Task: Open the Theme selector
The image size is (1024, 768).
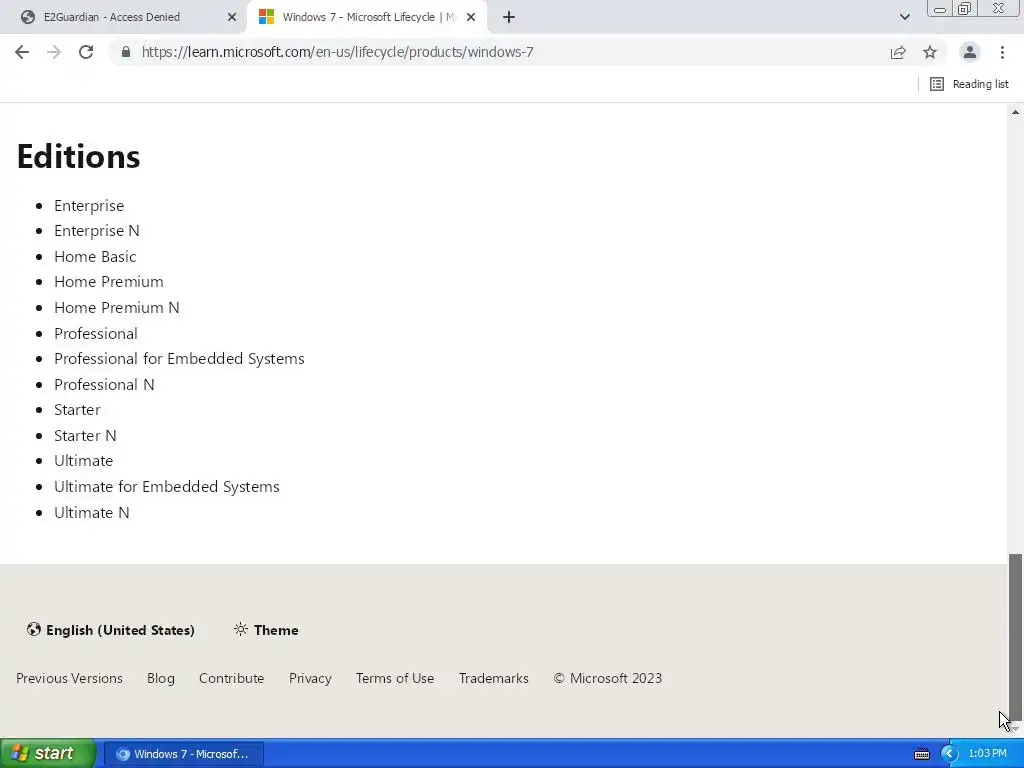Action: (x=266, y=630)
